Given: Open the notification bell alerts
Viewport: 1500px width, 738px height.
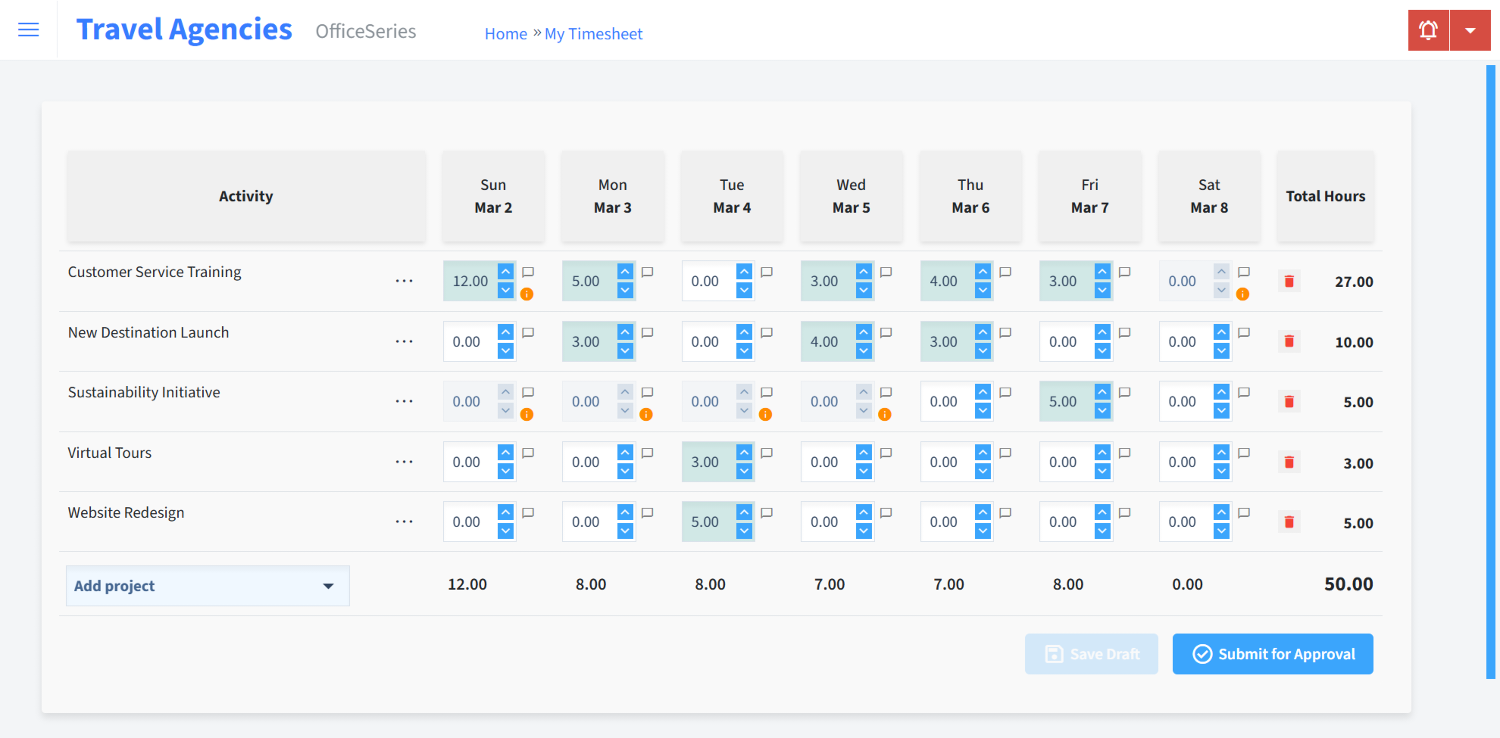Looking at the screenshot, I should pyautogui.click(x=1428, y=30).
